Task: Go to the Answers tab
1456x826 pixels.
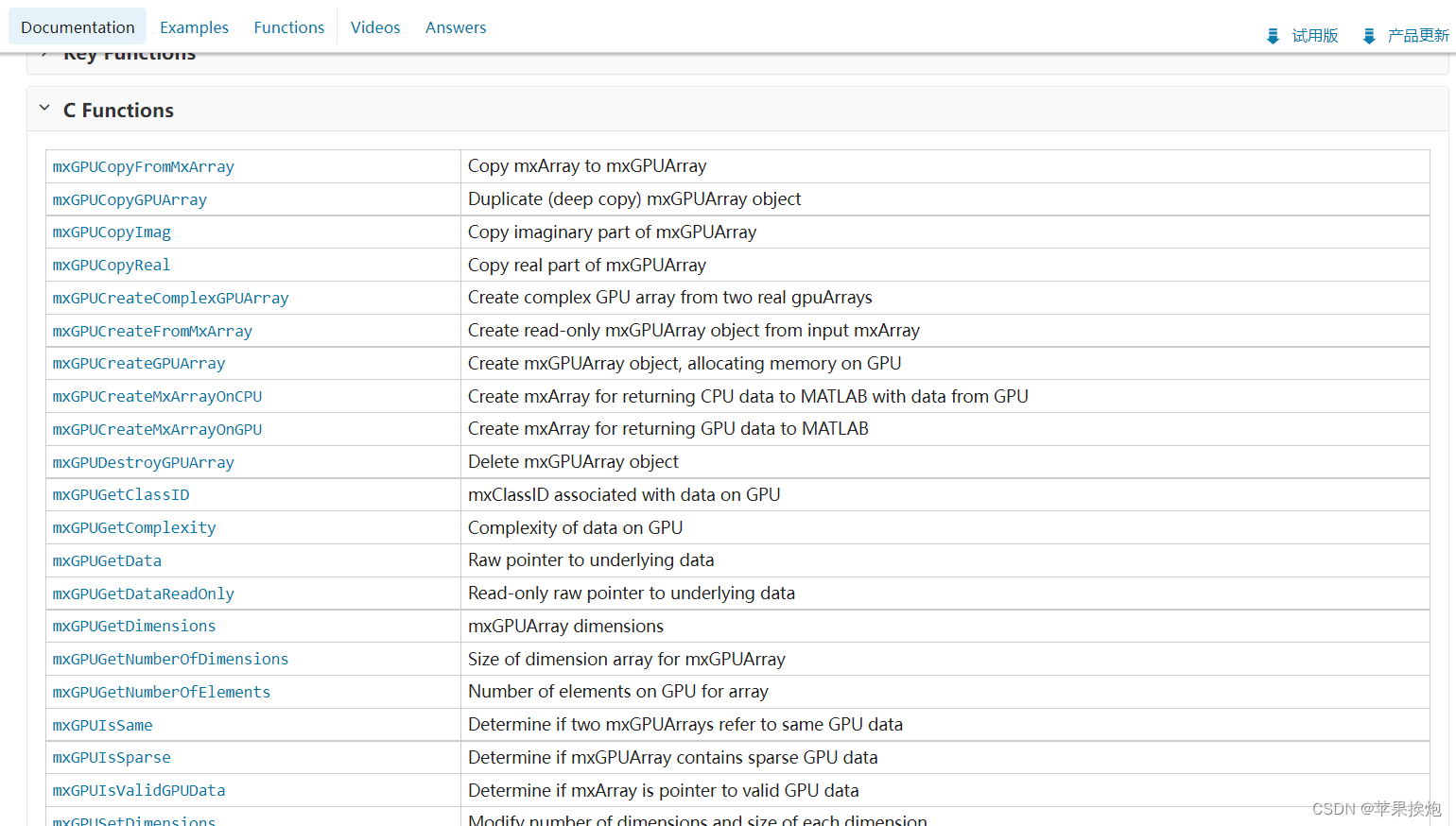Action: [456, 27]
